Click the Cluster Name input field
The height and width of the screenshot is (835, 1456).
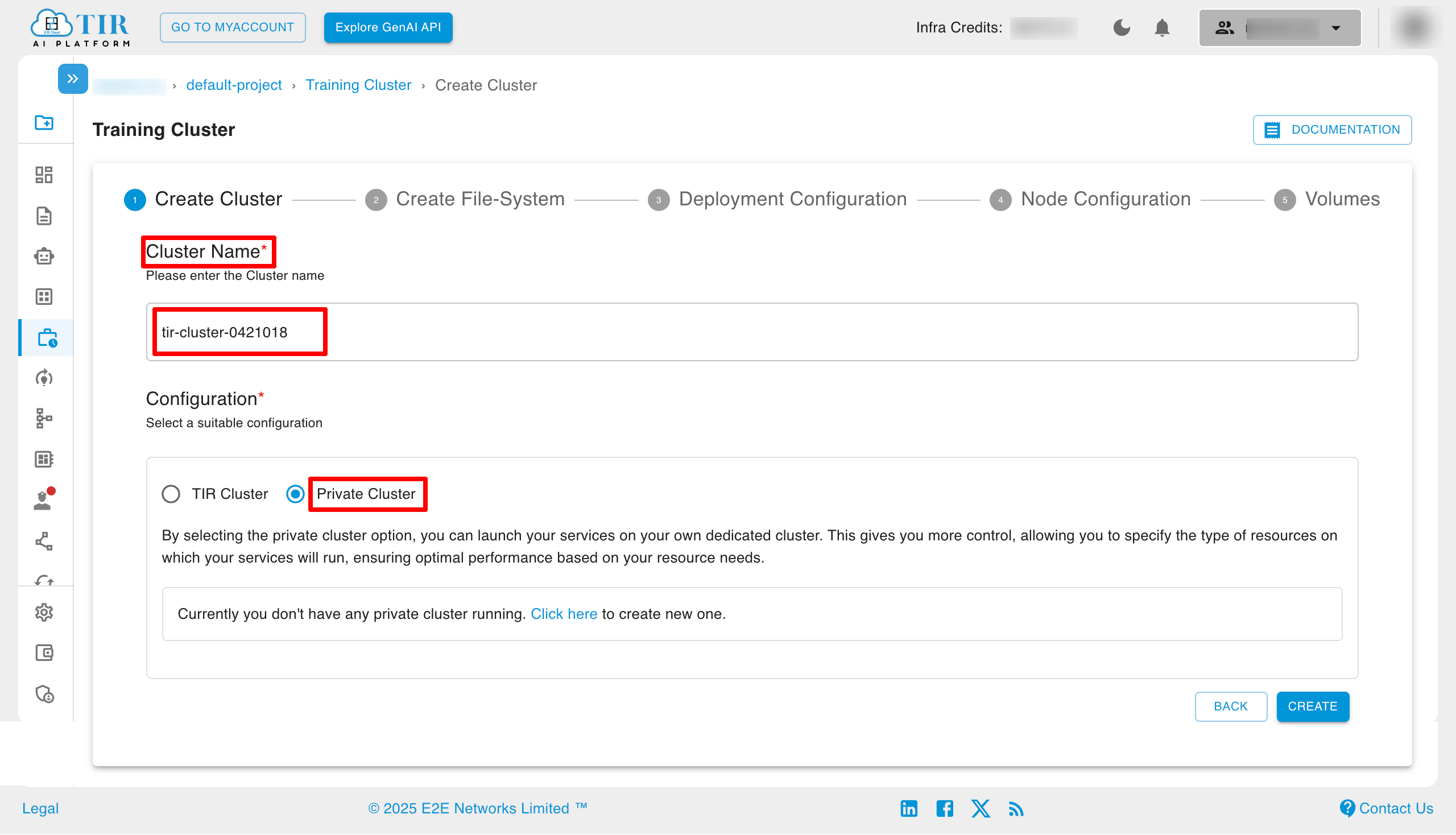(752, 332)
